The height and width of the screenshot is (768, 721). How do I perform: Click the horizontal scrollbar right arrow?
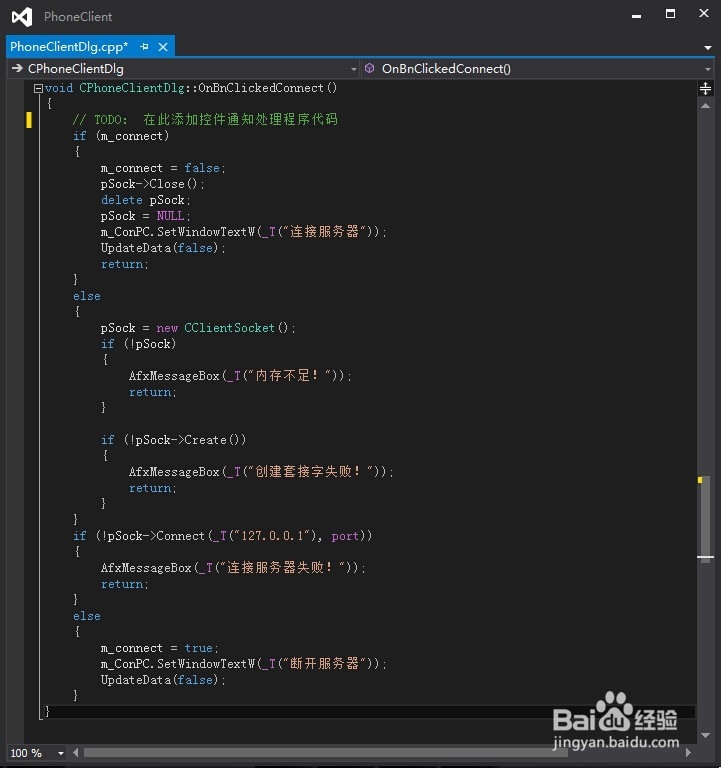tap(688, 752)
